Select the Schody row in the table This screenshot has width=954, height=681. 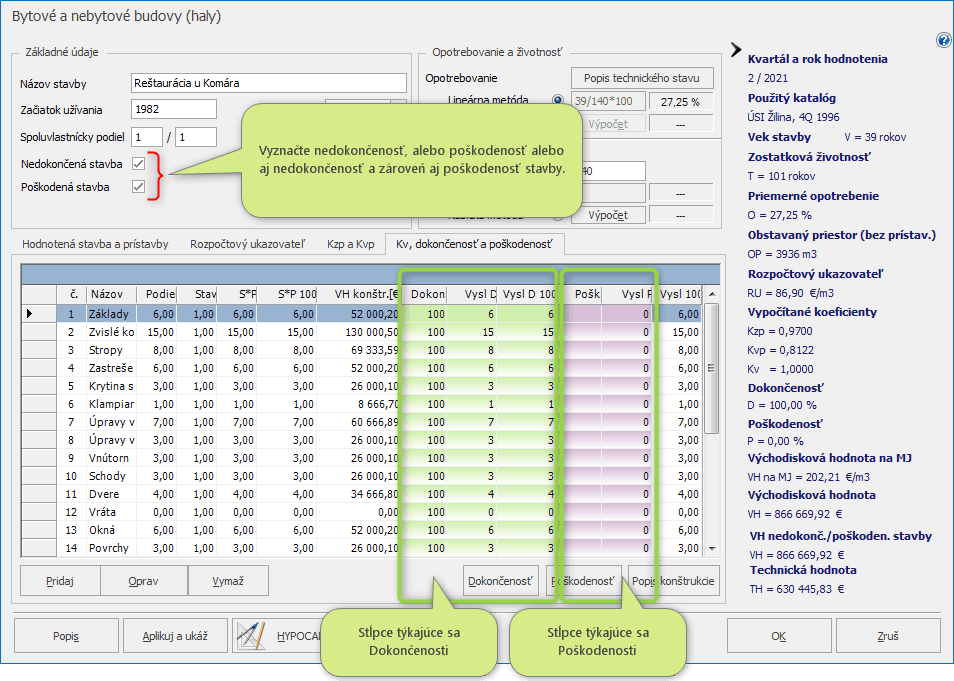pyautogui.click(x=107, y=476)
